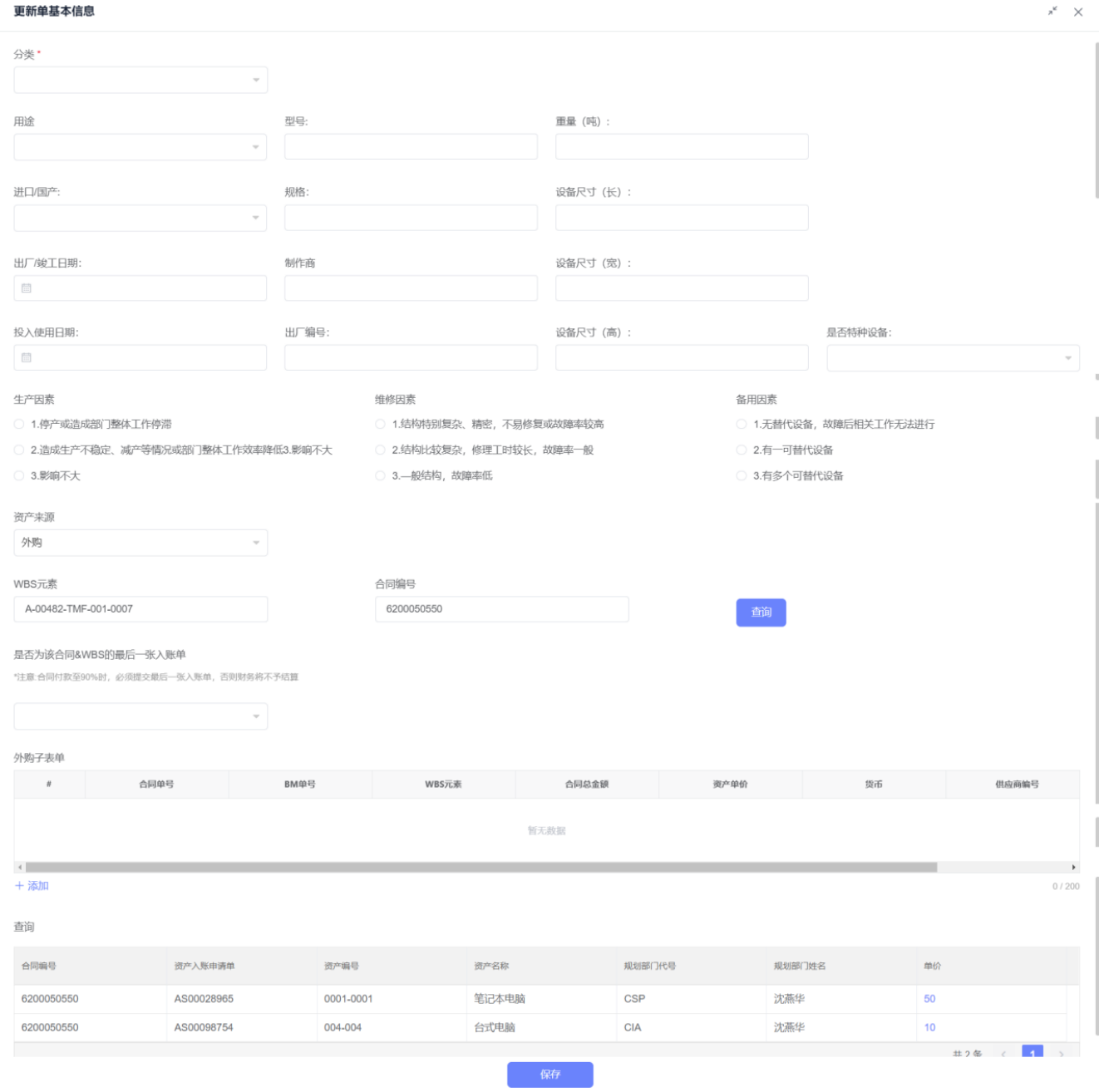The image size is (1099, 1092).
Task: Go to next page in query table pagination
Action: pyautogui.click(x=1061, y=1054)
